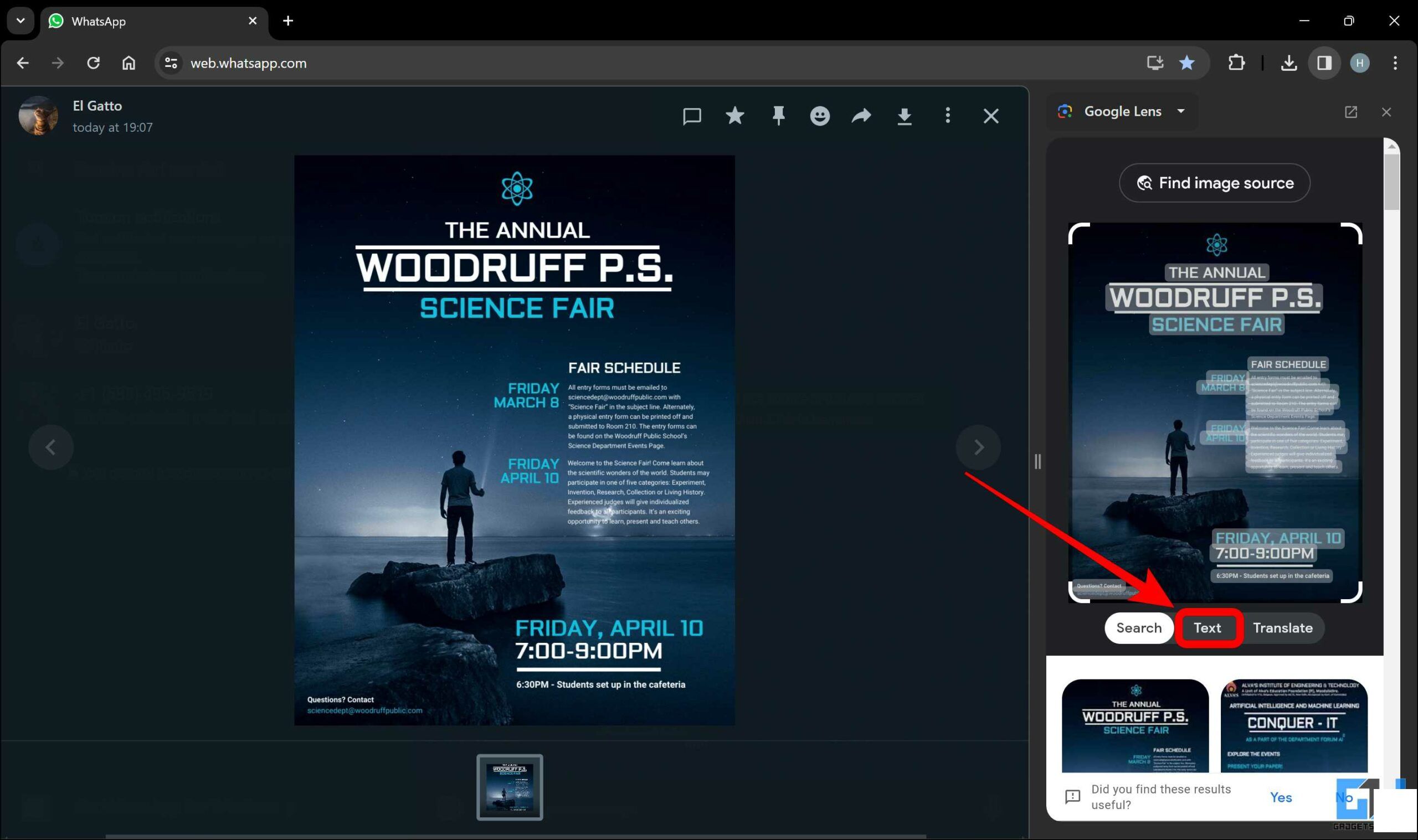Click the WhatsApp download image icon
Viewport: 1418px width, 840px height.
[x=906, y=116]
